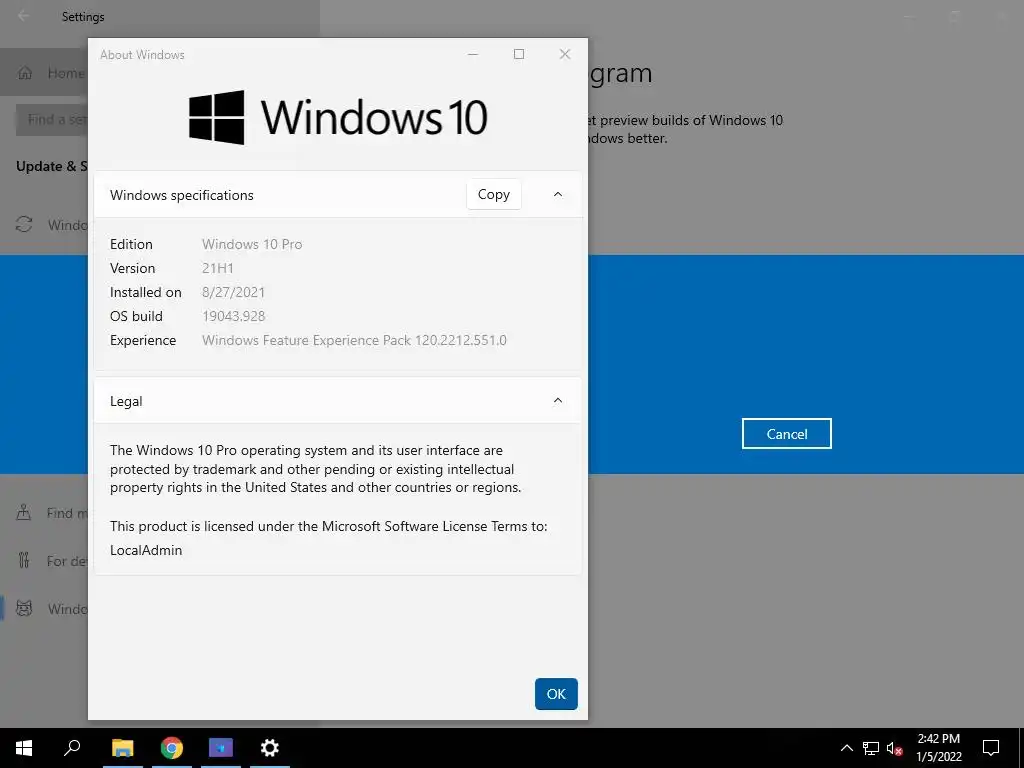
Task: Click the For developers tools icon
Action: (x=24, y=560)
